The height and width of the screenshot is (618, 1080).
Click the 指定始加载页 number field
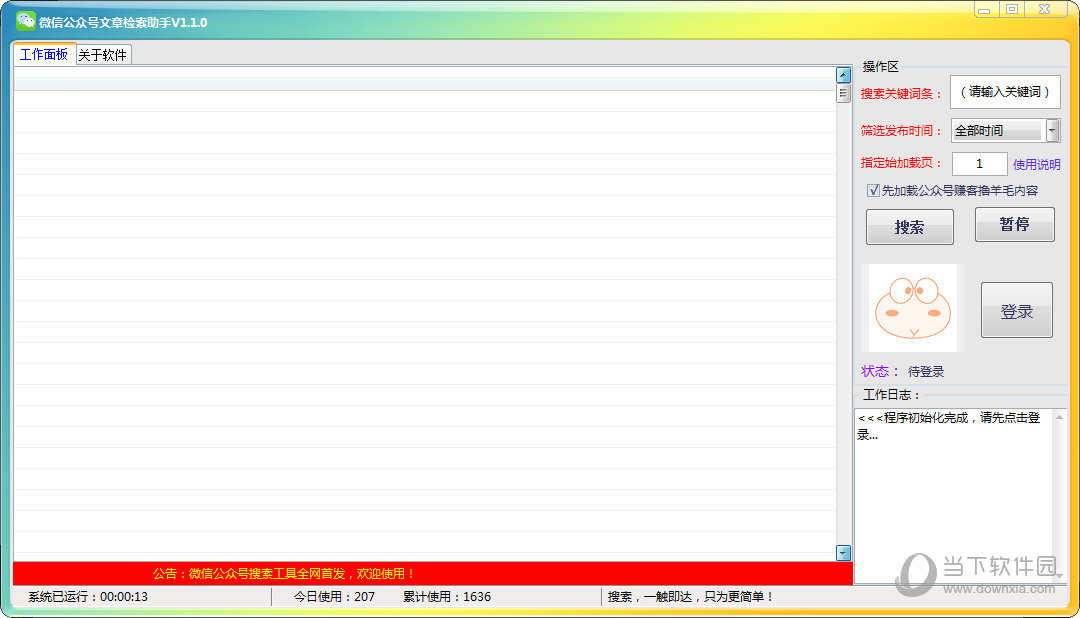[x=979, y=164]
